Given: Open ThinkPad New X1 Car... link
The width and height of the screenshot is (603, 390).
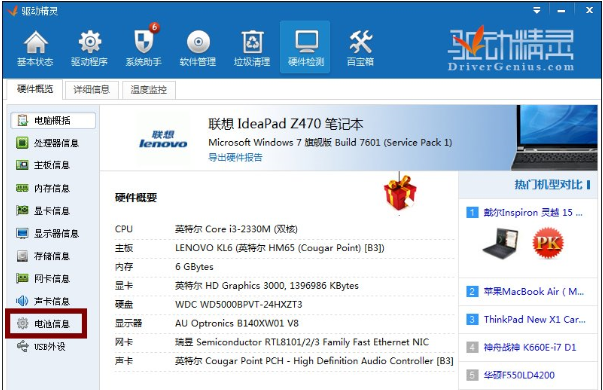Looking at the screenshot, I should click(x=534, y=320).
